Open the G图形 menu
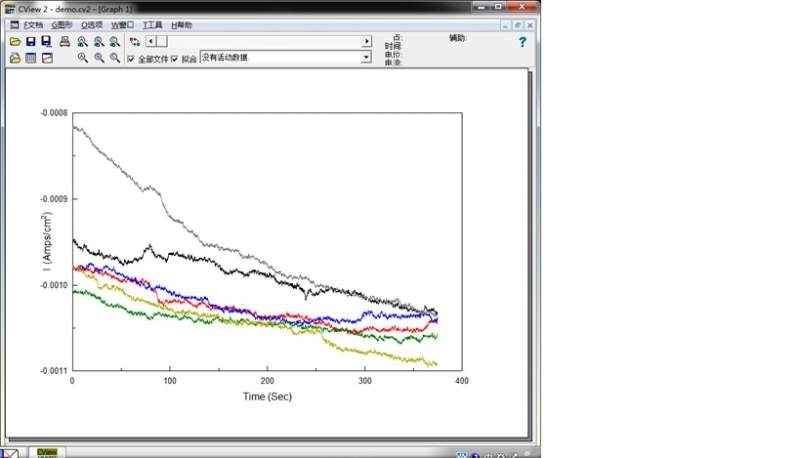Viewport: 800px width, 458px height. click(x=62, y=25)
